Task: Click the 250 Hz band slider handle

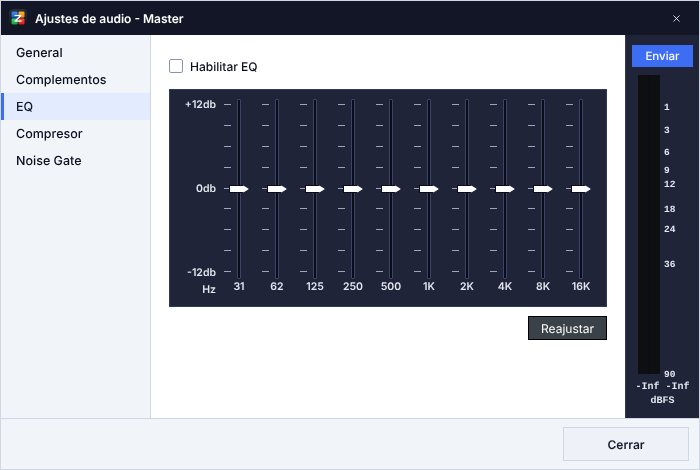Action: [x=353, y=189]
